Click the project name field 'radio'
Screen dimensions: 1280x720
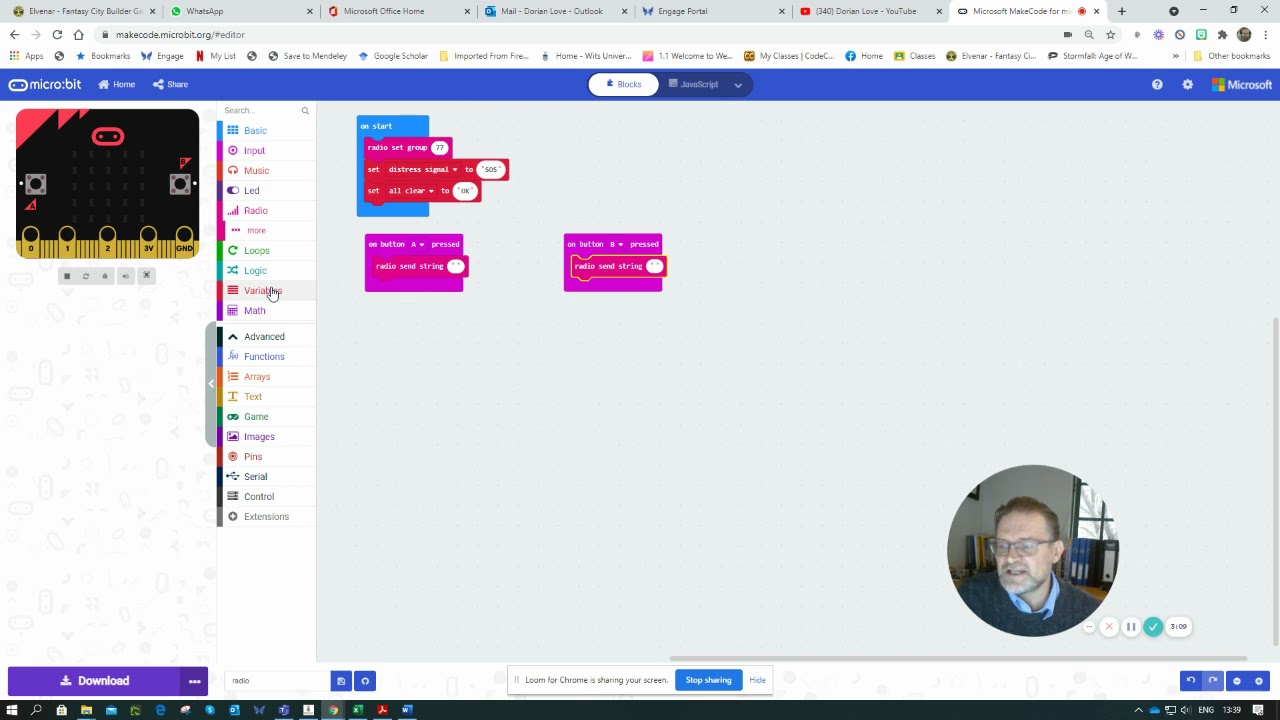click(278, 681)
